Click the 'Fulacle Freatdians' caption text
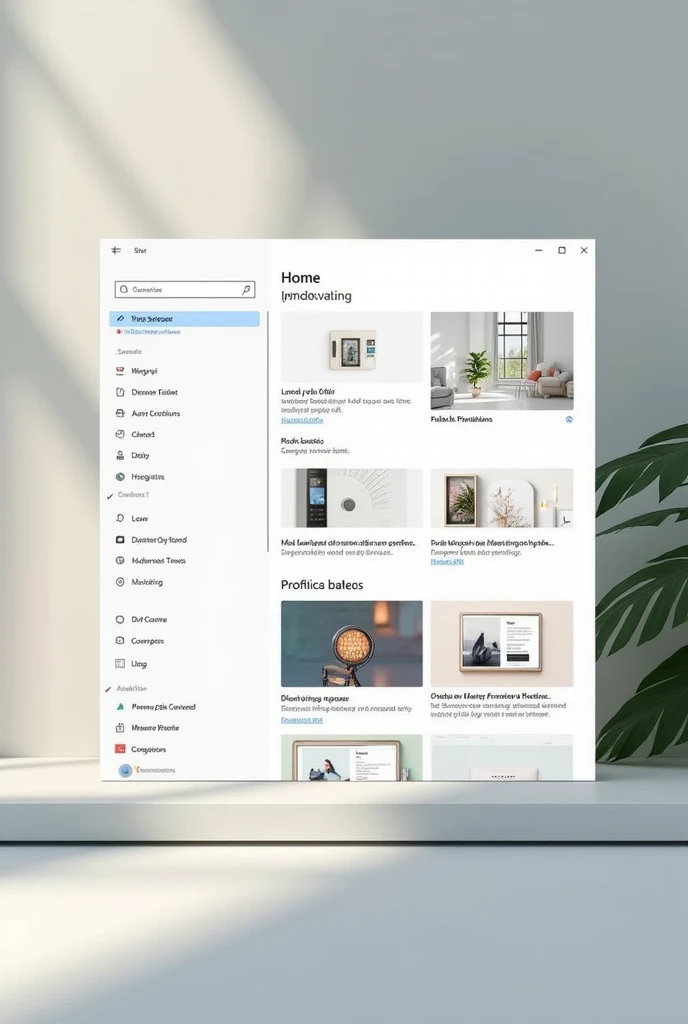The image size is (688, 1024). pos(461,419)
